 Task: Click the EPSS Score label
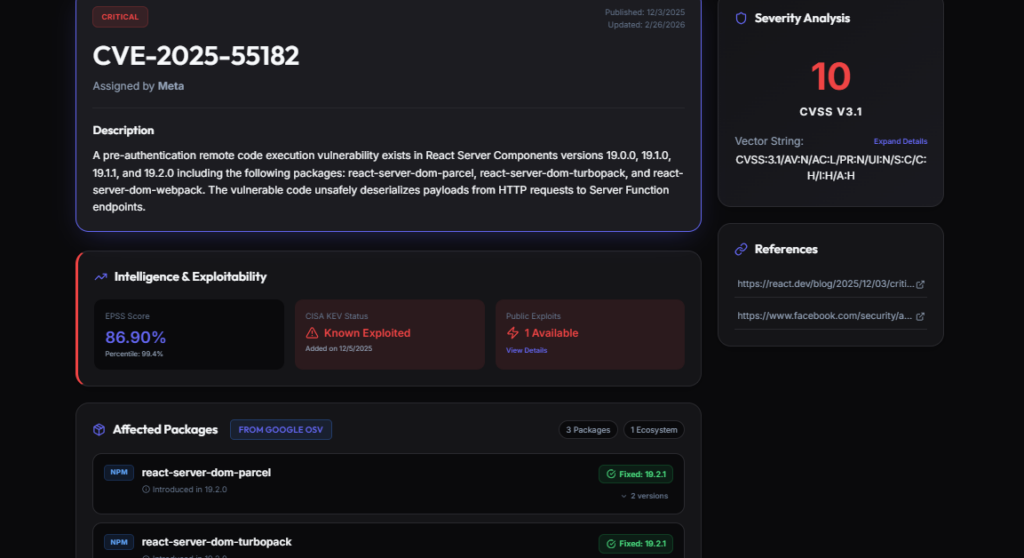pos(127,316)
